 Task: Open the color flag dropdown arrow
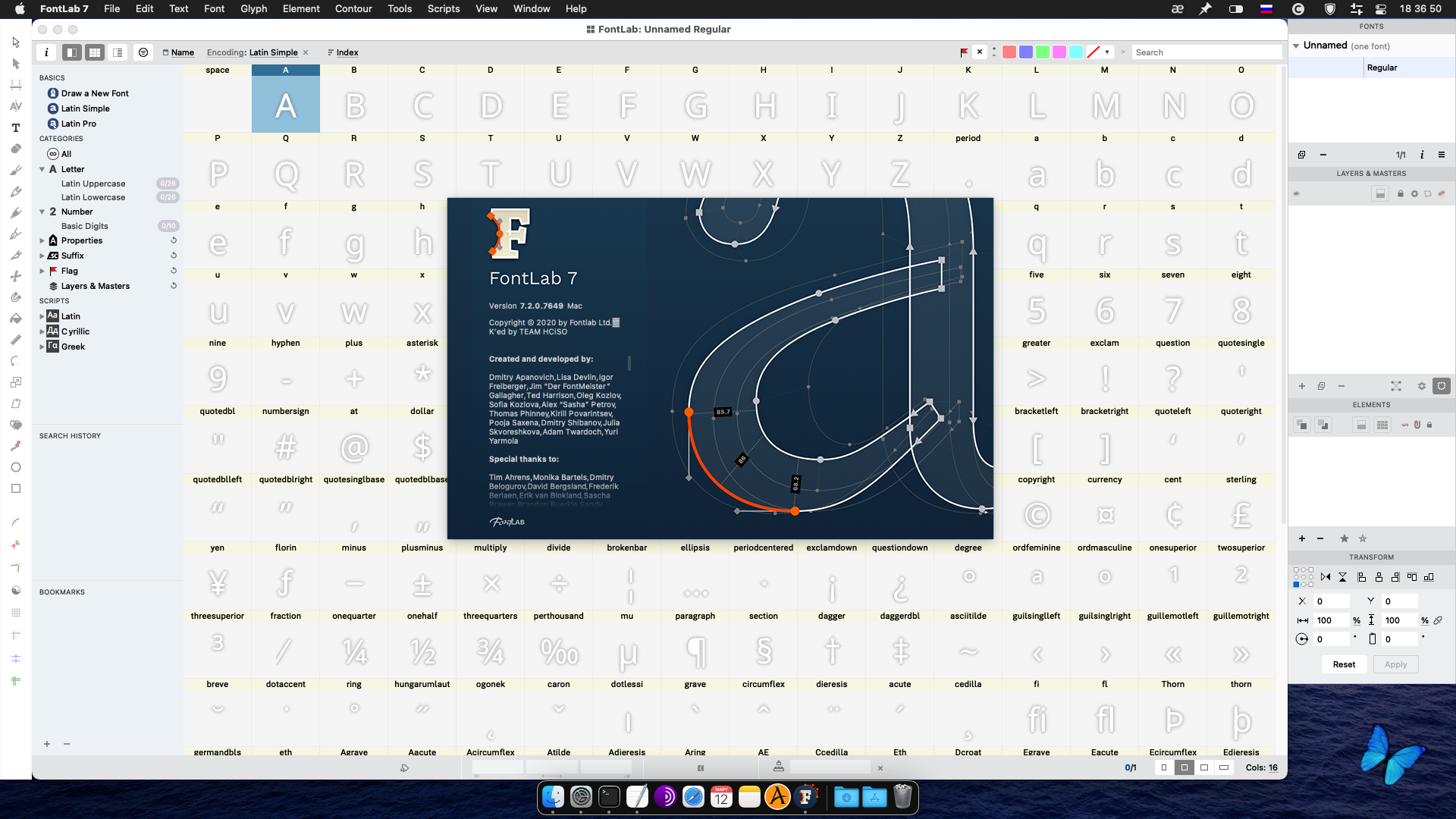[1107, 52]
